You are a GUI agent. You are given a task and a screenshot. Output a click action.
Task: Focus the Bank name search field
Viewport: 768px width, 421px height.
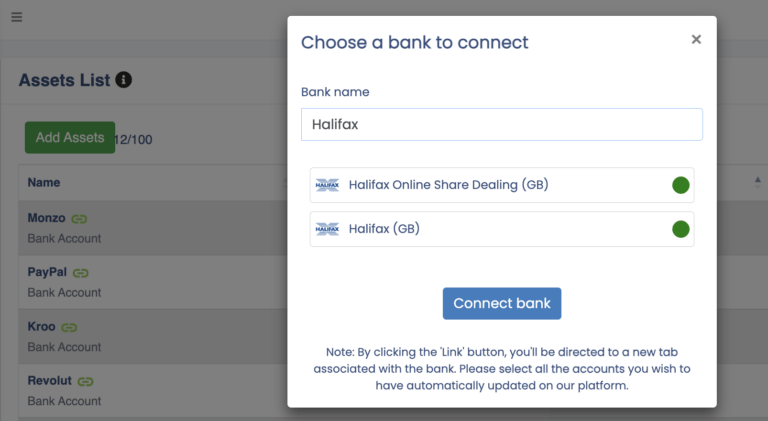tap(501, 125)
